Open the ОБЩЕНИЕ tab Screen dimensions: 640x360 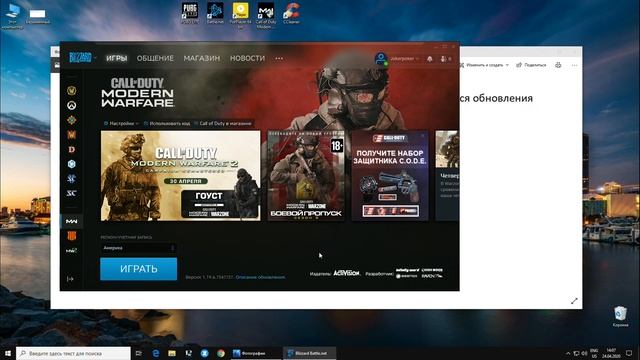click(155, 58)
